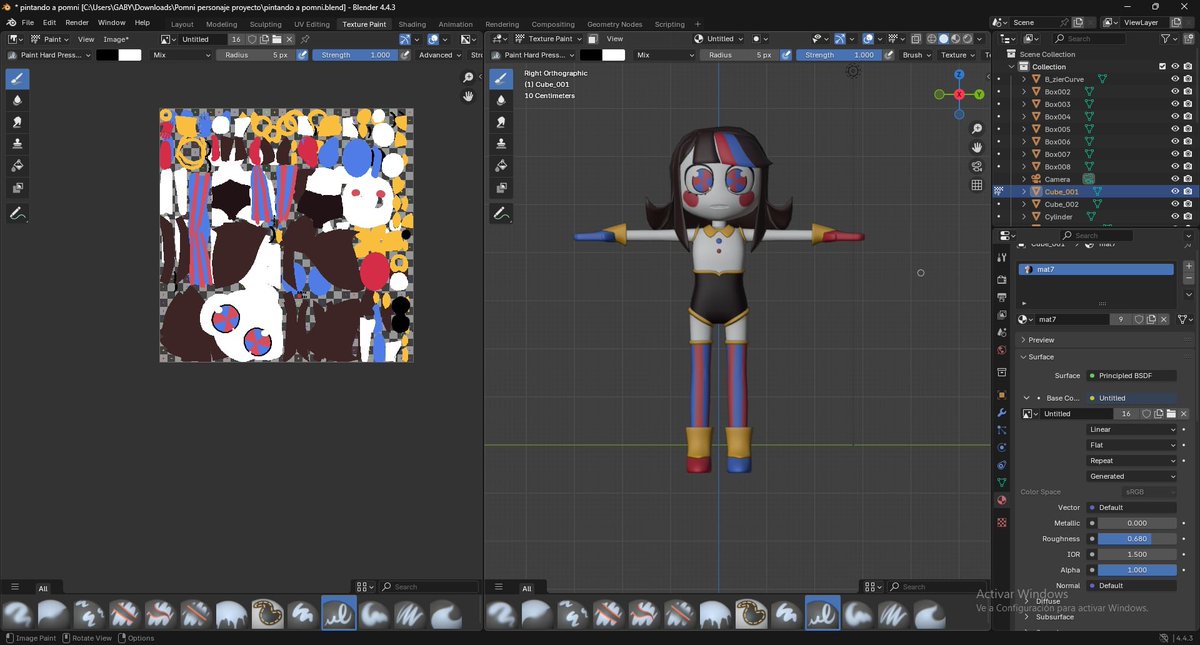
Task: Switch to the Shading workspace tab
Action: (412, 24)
